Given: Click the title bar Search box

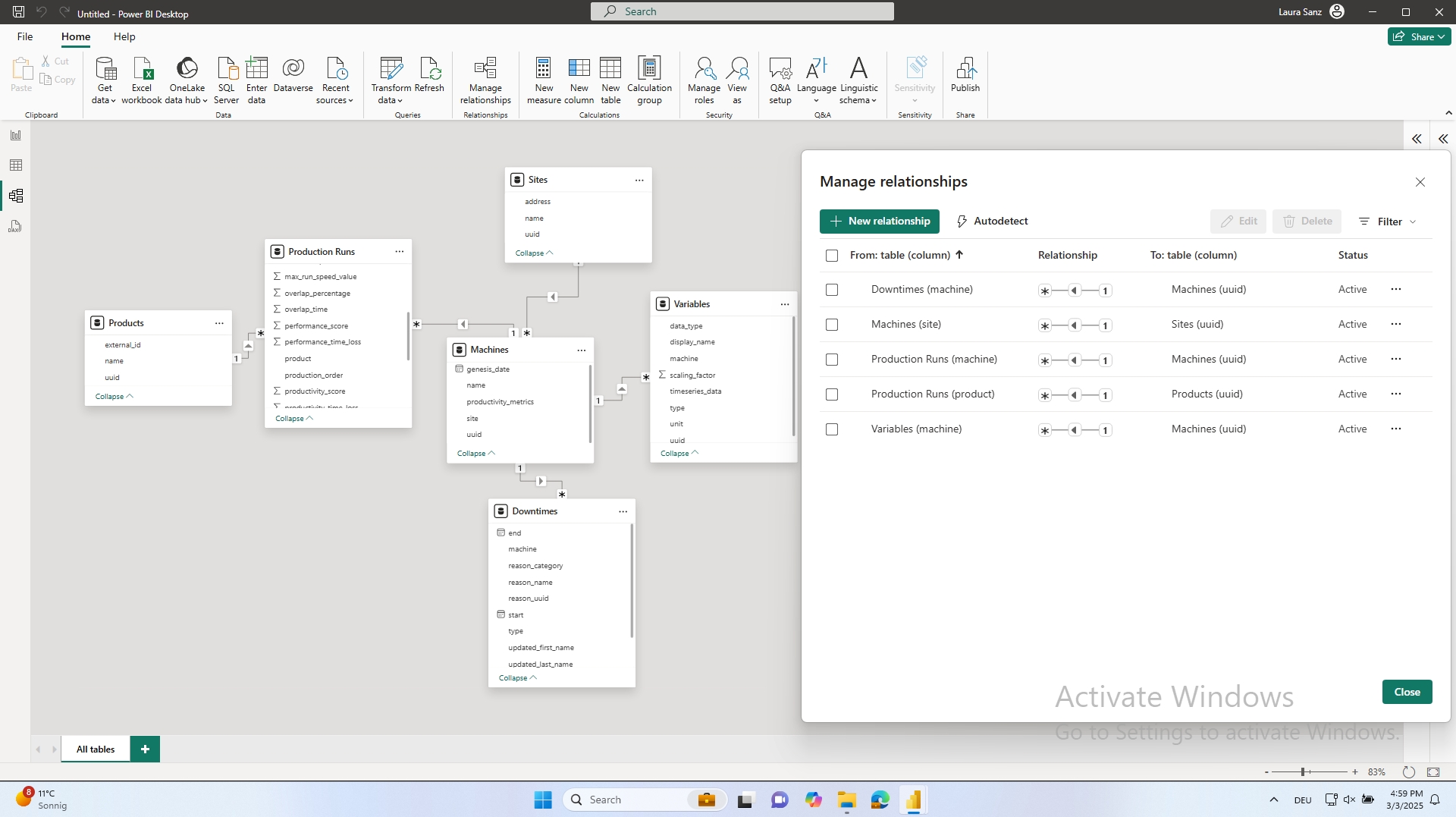Looking at the screenshot, I should click(x=742, y=11).
